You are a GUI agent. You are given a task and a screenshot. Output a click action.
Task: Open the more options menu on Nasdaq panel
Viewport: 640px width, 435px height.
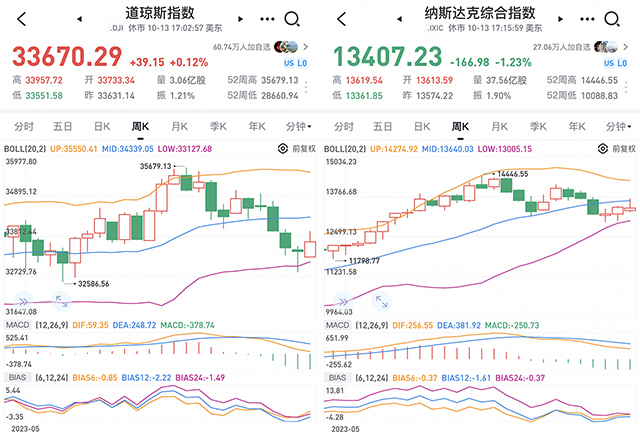point(587,19)
